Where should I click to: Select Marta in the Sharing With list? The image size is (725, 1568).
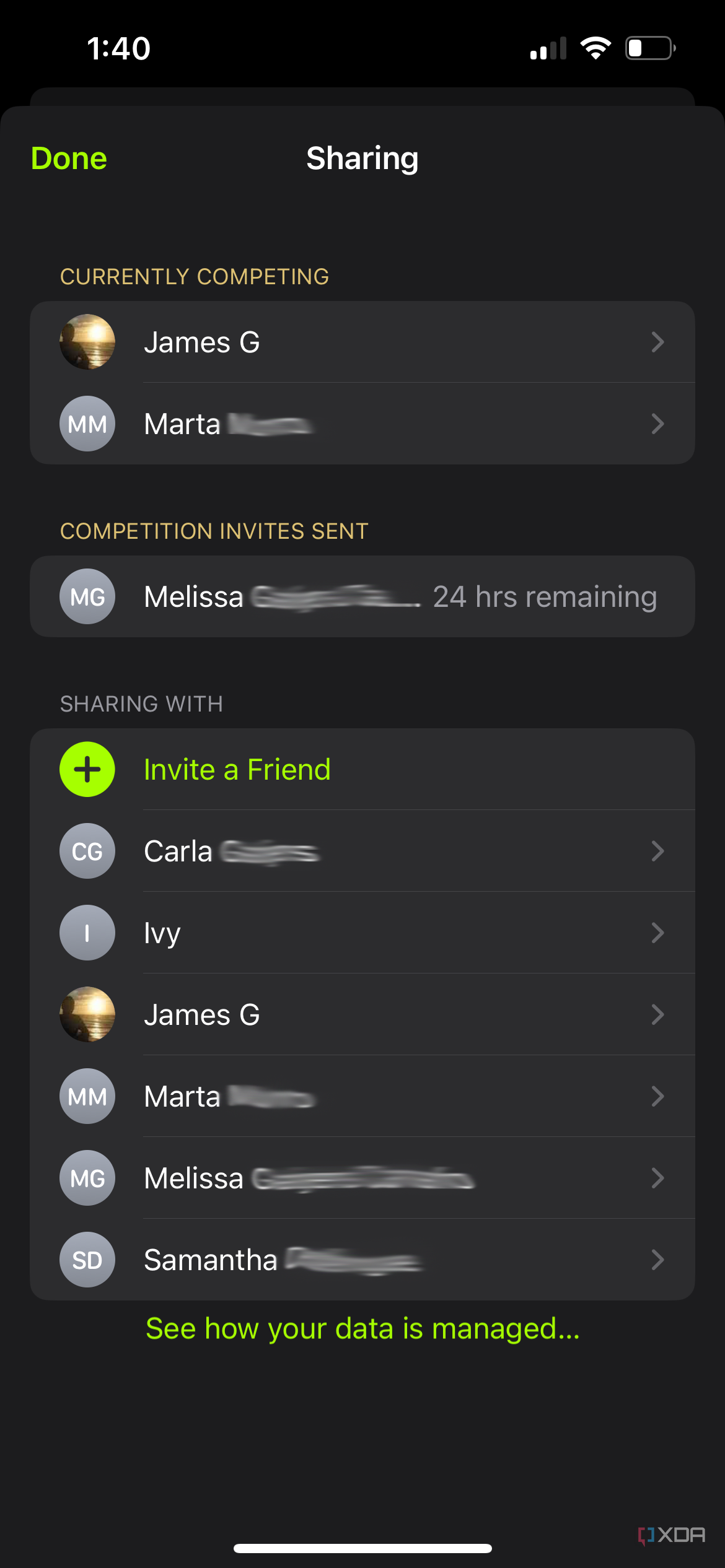182,1097
